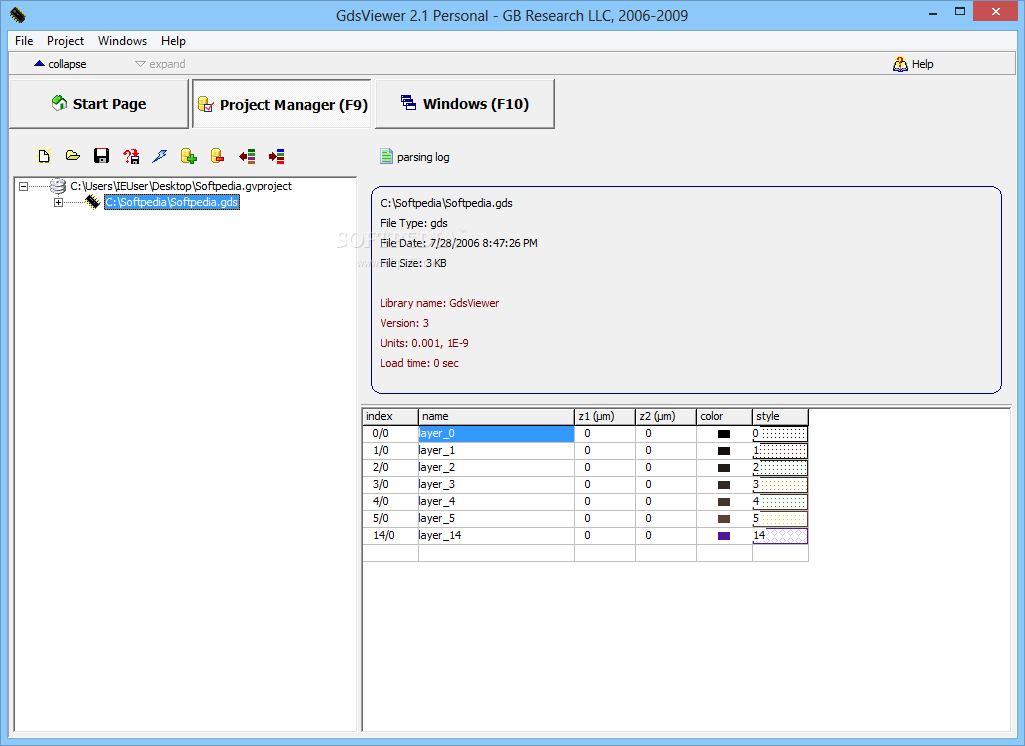Screen dimensions: 1025x746
Task: Click the style column header
Action: click(781, 416)
